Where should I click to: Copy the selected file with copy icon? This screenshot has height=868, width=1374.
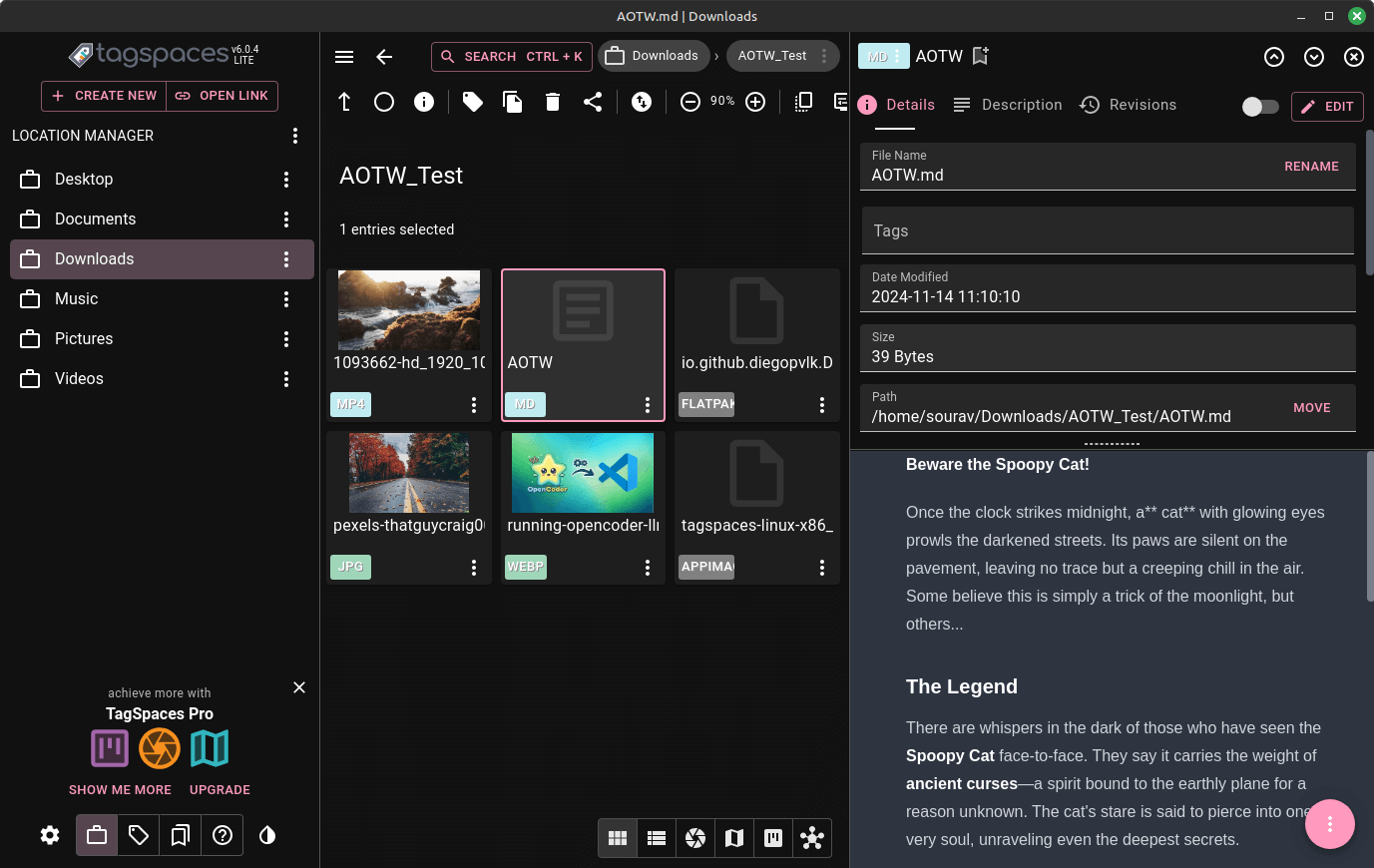point(513,101)
